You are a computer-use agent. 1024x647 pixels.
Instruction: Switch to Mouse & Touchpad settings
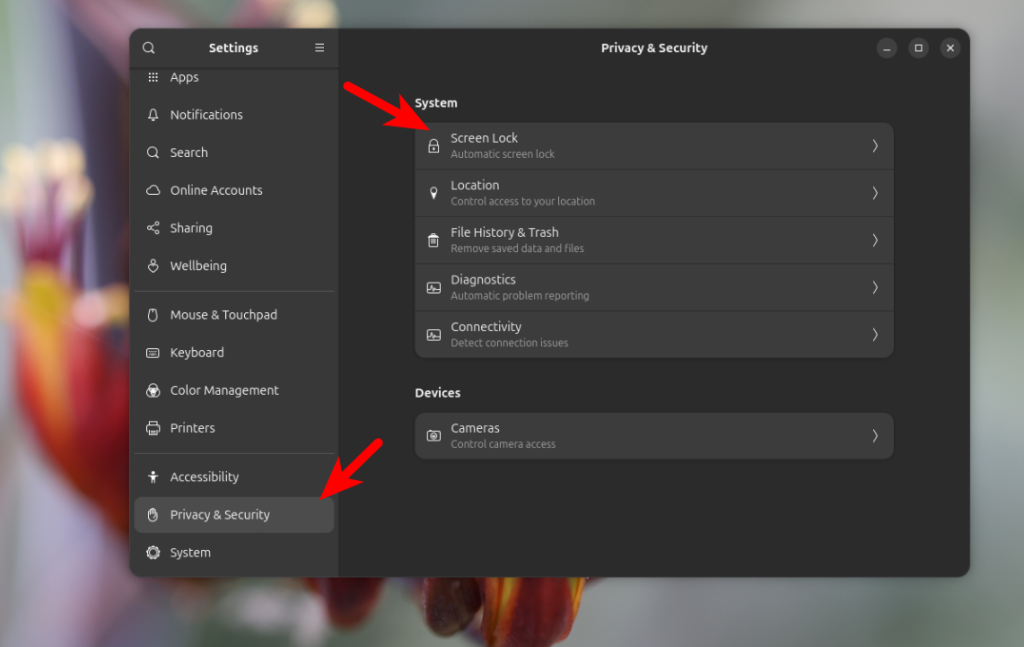(223, 315)
